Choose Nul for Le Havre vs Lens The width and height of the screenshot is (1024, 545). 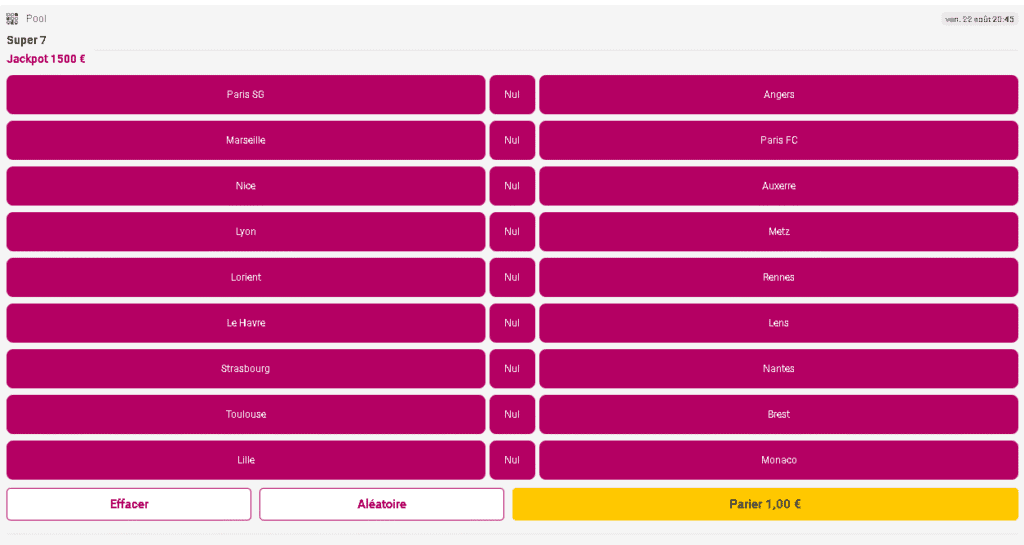(512, 323)
